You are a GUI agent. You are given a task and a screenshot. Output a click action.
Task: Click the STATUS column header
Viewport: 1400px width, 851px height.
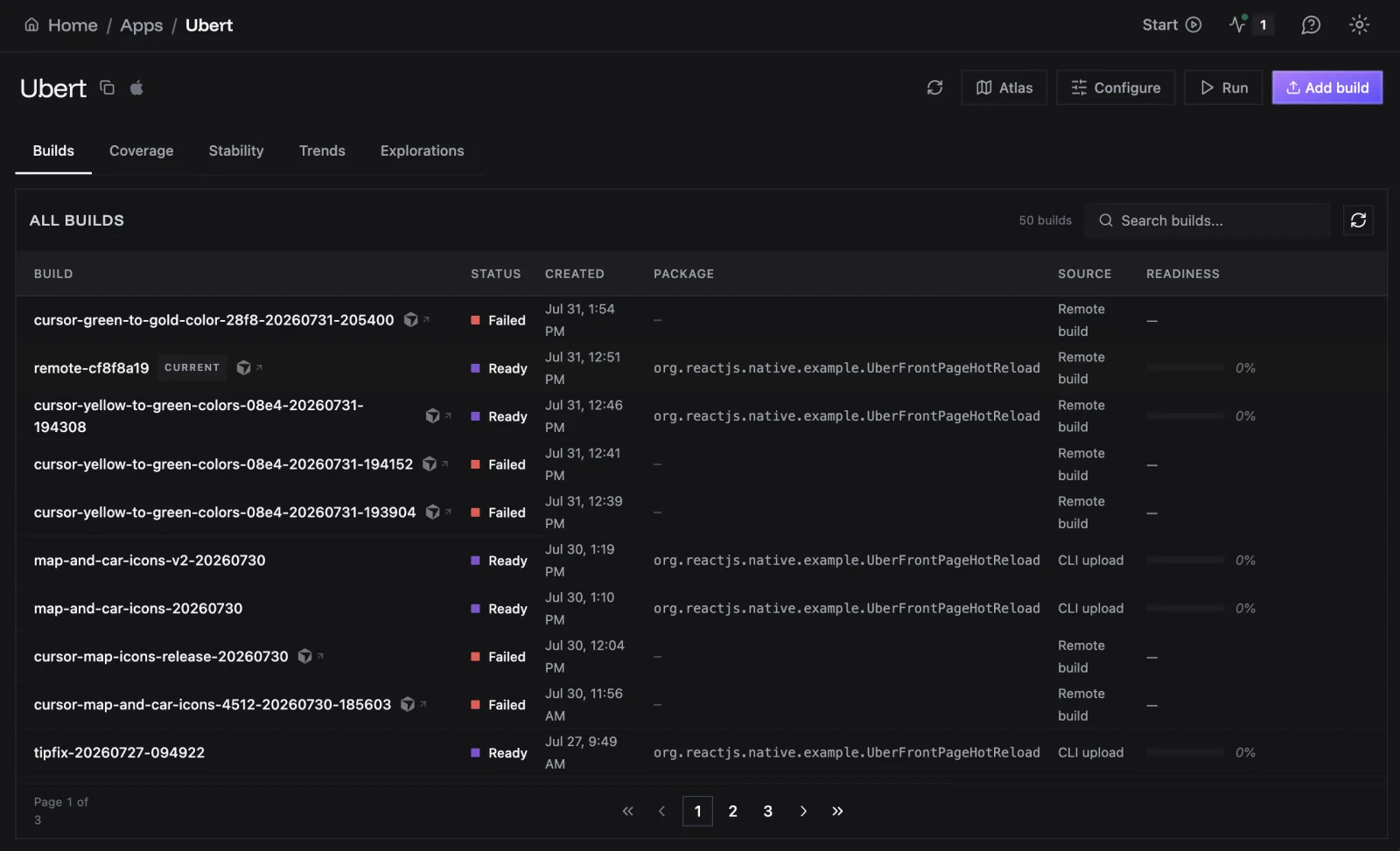tap(495, 274)
